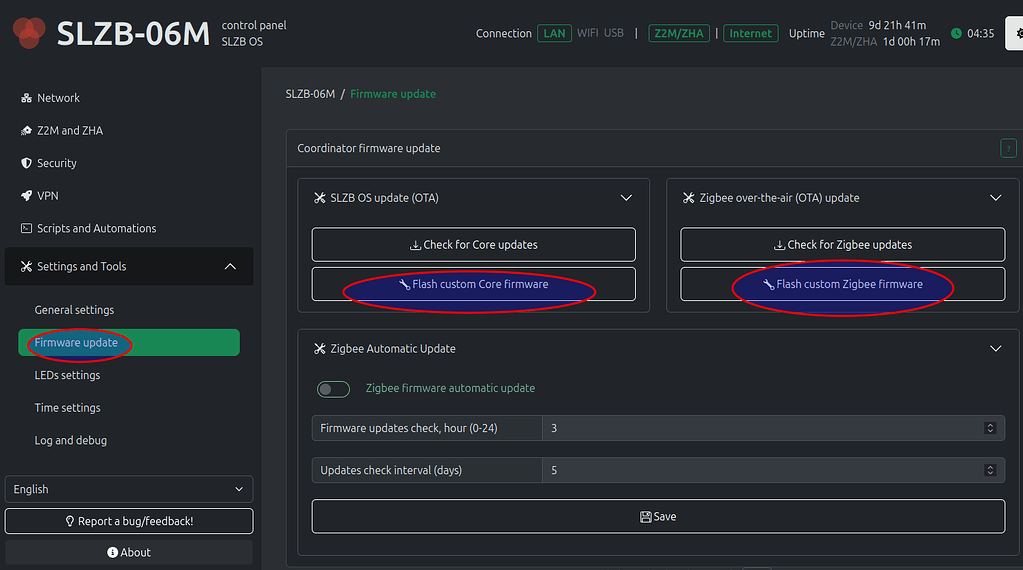Save the Zigbee automatic update settings
The image size is (1023, 570).
[x=658, y=517]
